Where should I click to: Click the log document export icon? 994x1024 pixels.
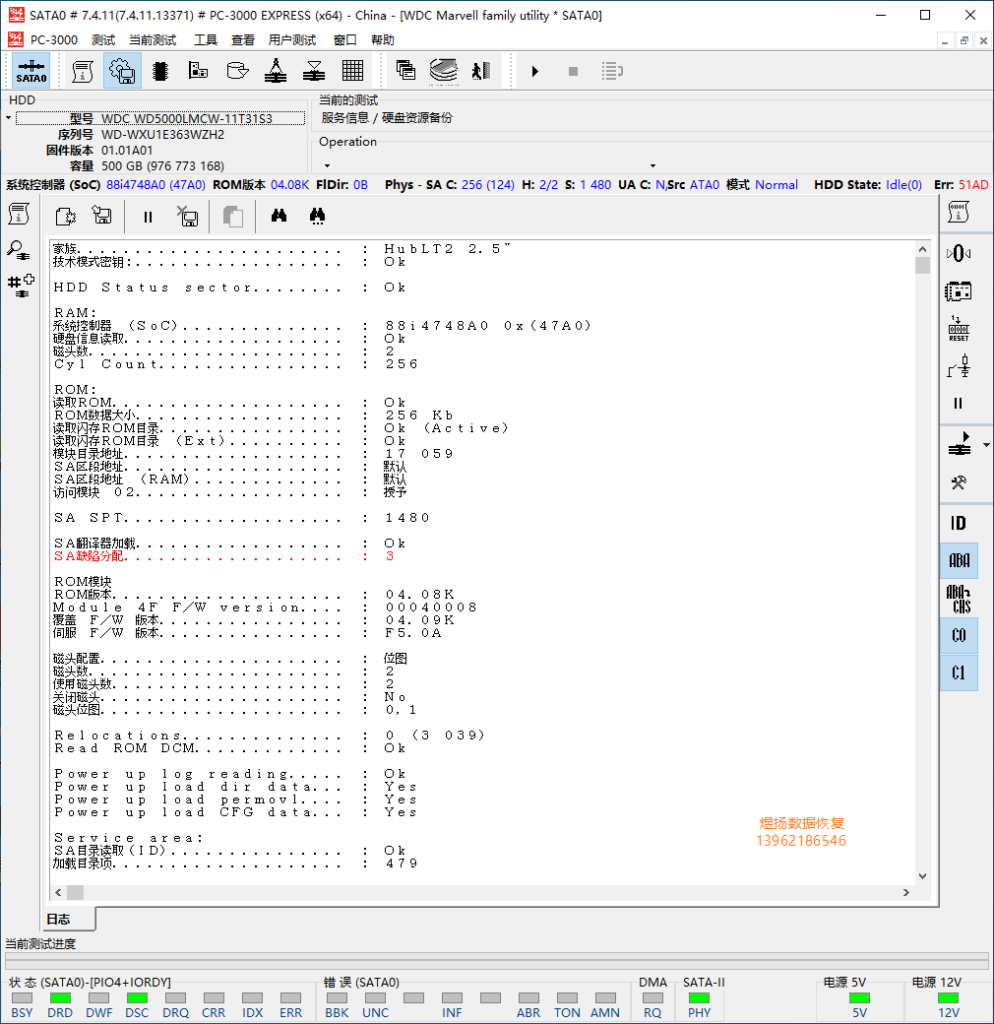[x=65, y=216]
